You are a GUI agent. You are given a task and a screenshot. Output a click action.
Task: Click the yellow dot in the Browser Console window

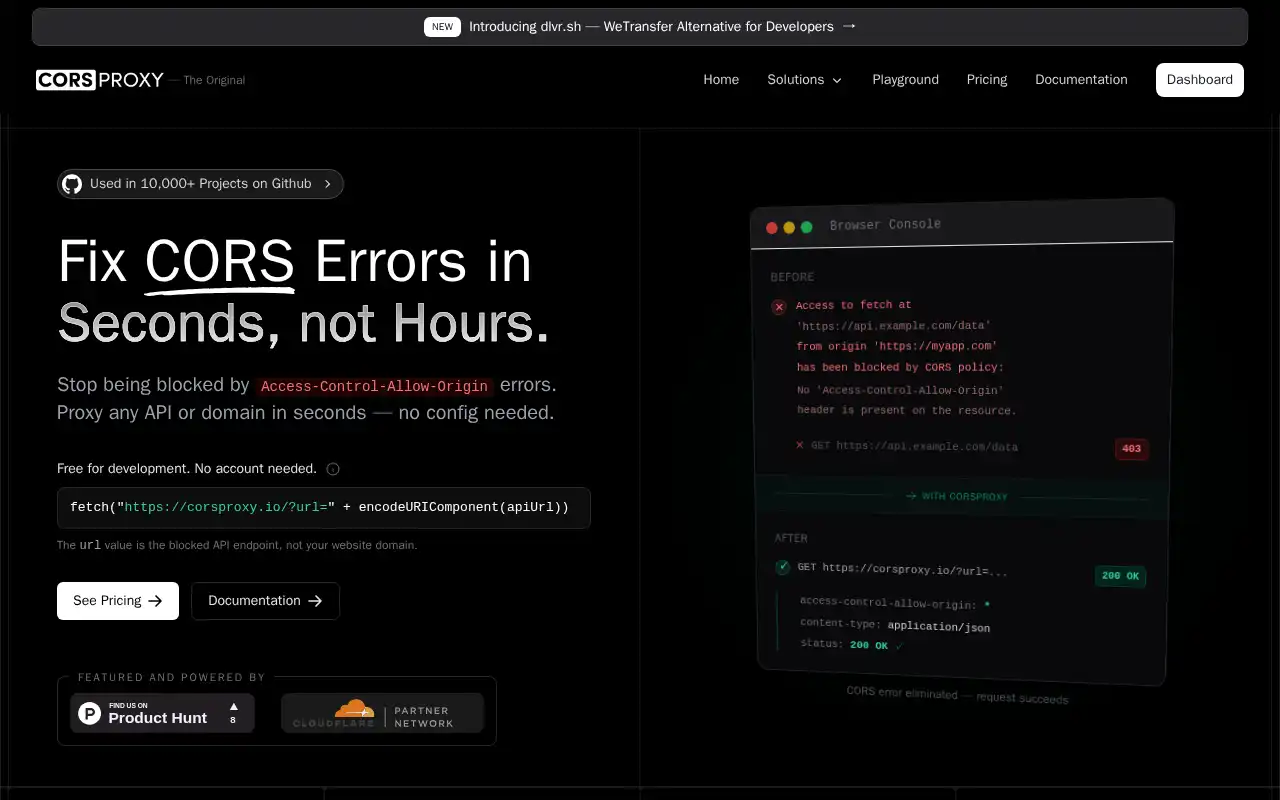click(x=789, y=228)
